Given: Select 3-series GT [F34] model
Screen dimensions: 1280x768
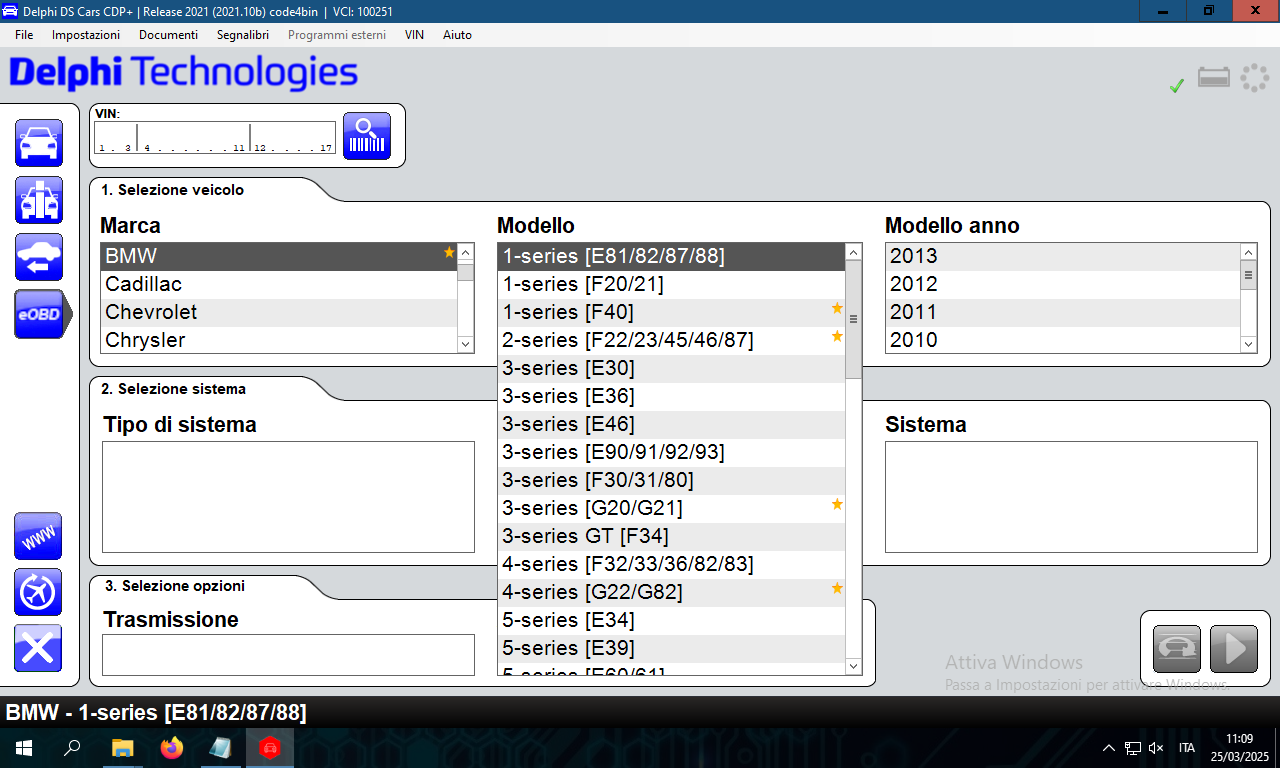Looking at the screenshot, I should click(x=672, y=537).
